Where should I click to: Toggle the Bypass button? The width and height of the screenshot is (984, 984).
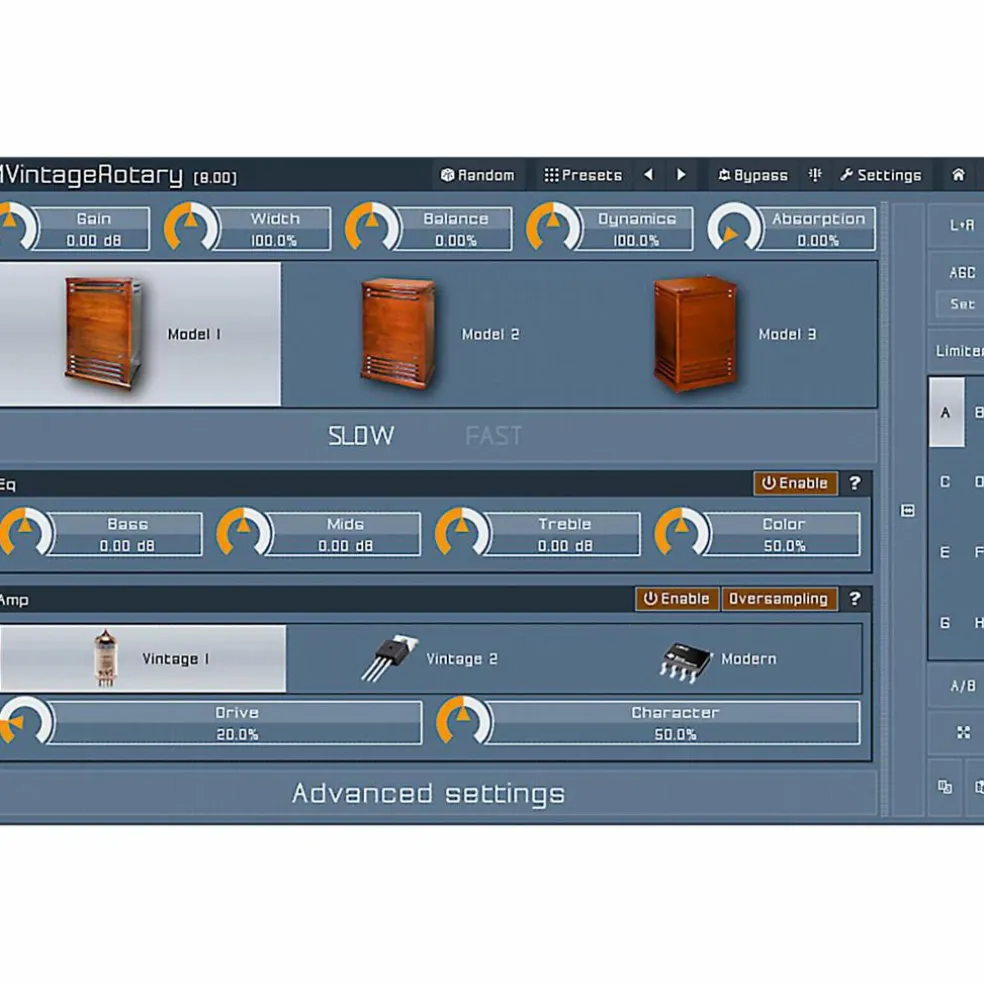point(752,175)
